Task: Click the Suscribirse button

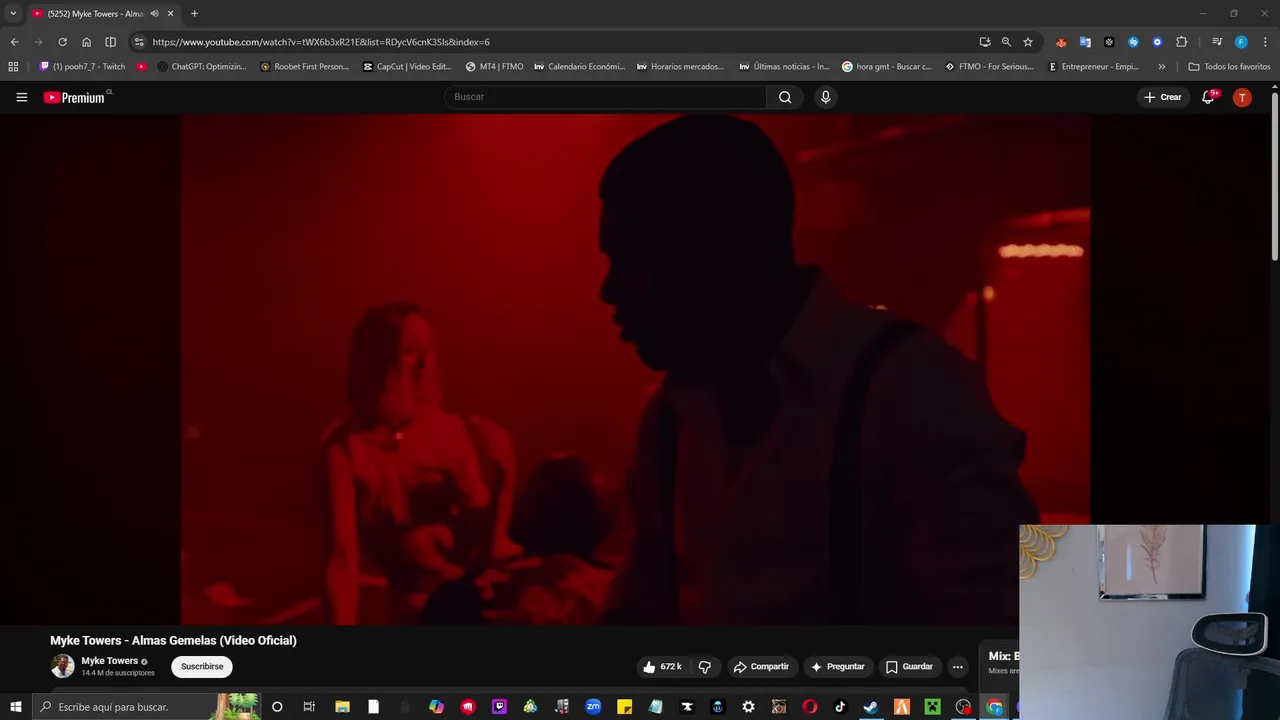Action: [202, 667]
